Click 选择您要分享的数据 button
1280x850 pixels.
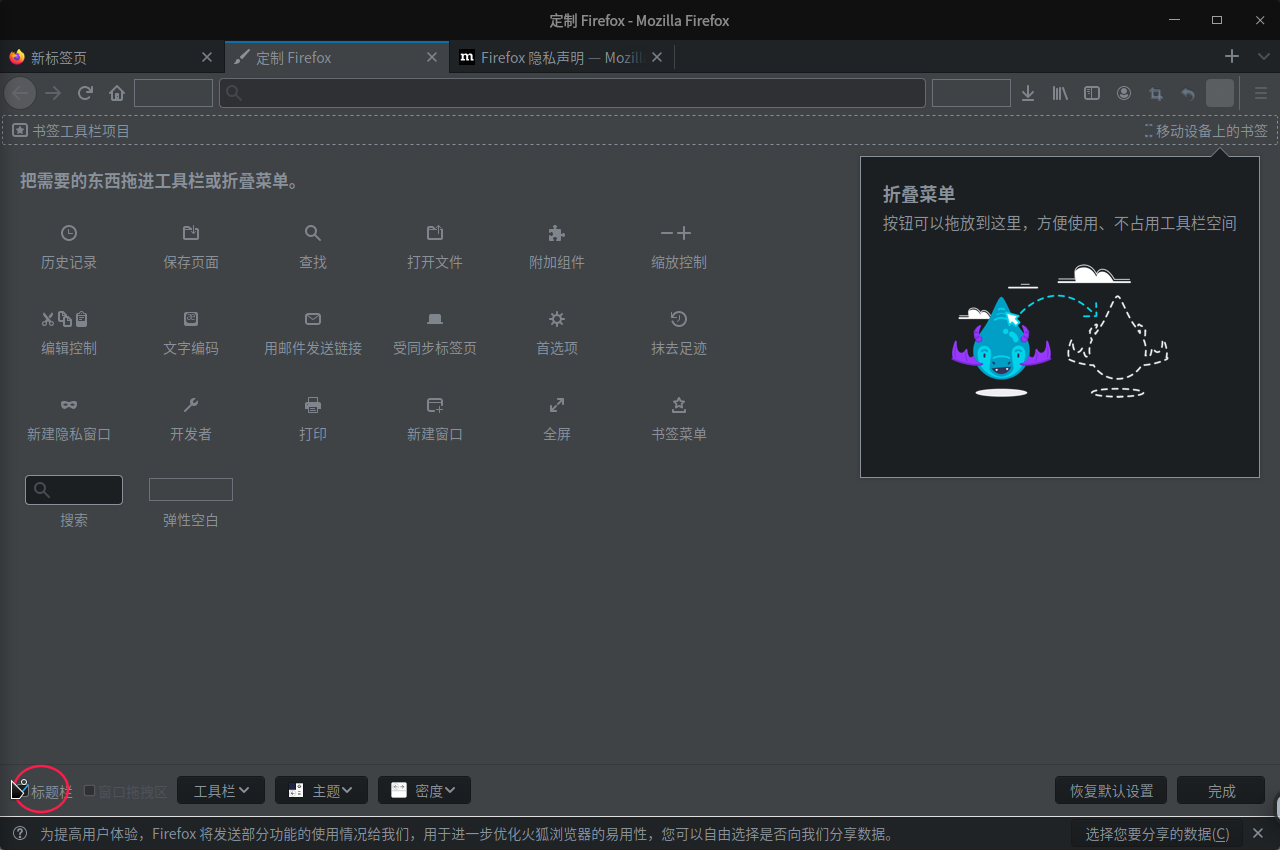click(1157, 833)
